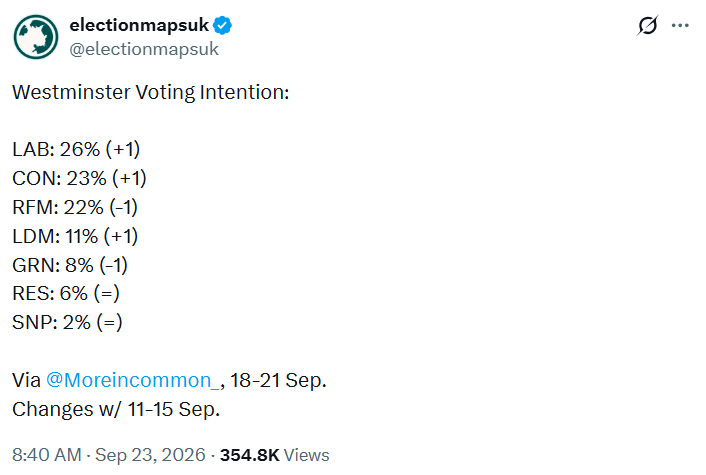Open the electionmapsuk display name profile

point(139,25)
